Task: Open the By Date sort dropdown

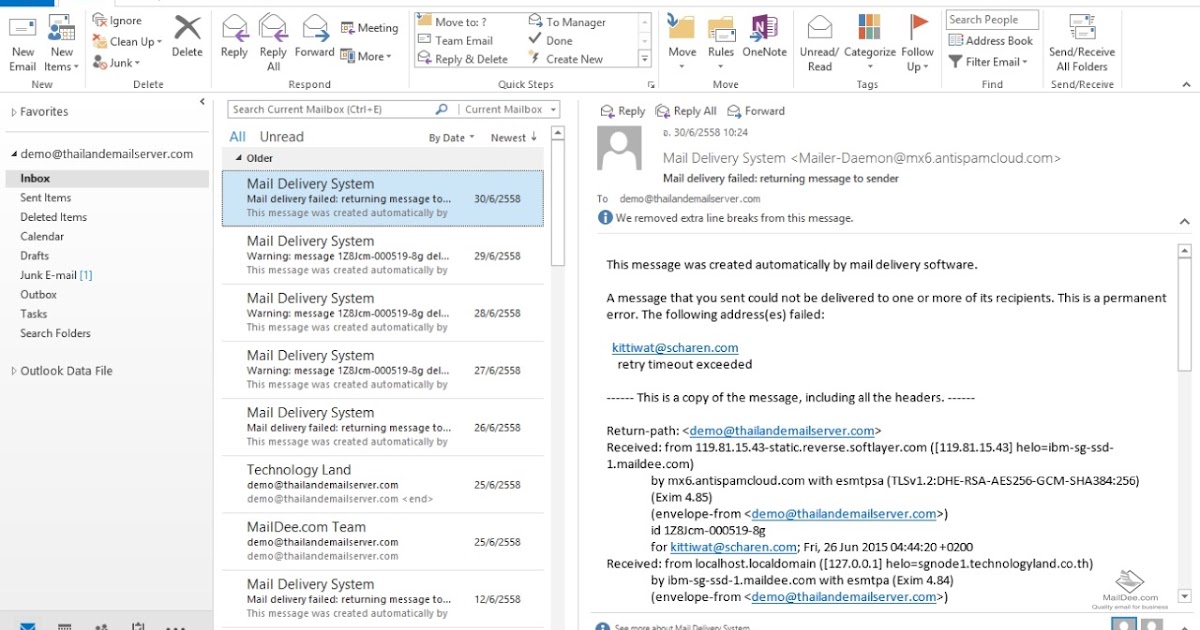Action: coord(451,138)
